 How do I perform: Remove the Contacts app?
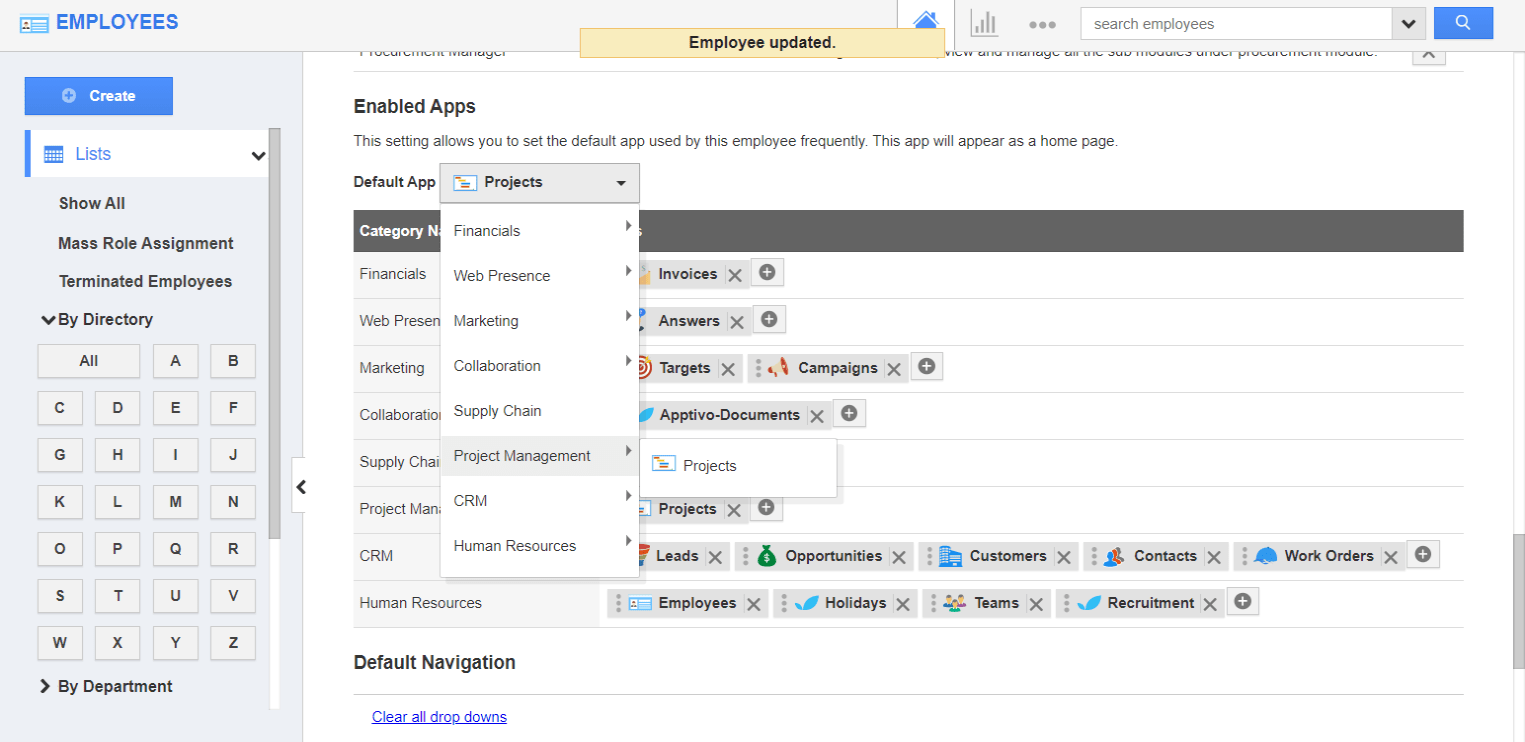[1214, 557]
